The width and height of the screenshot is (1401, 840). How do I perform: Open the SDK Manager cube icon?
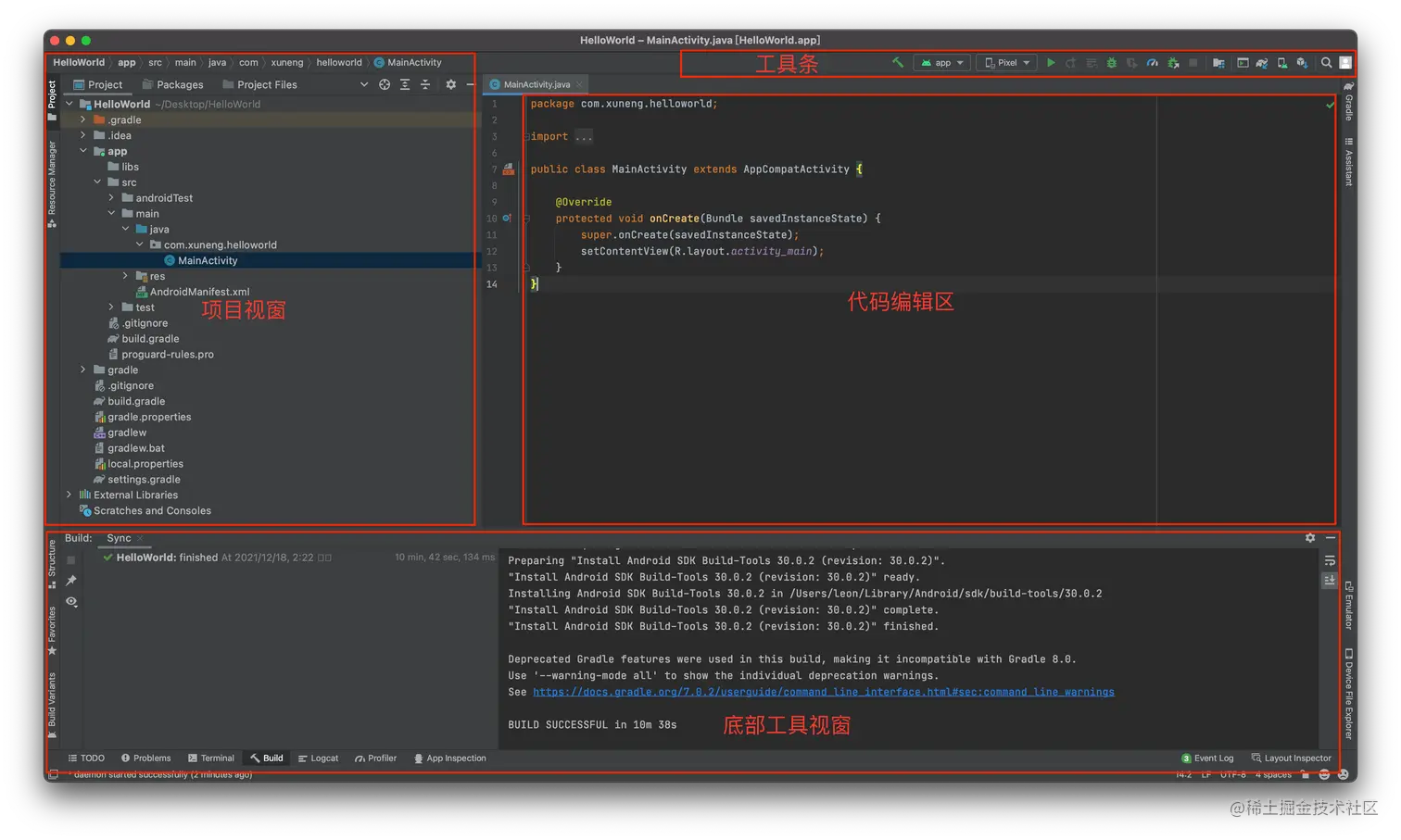click(1303, 63)
